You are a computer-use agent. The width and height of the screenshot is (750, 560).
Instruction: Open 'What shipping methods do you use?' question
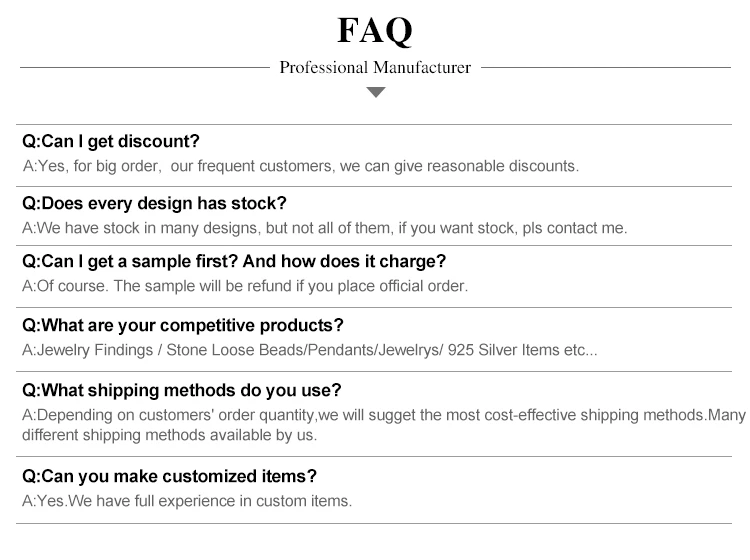tap(181, 390)
